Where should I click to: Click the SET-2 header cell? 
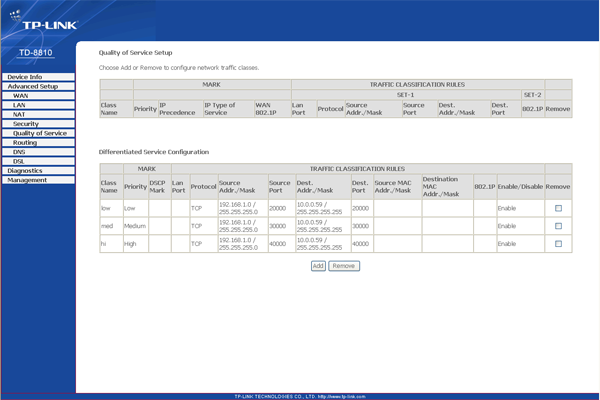tap(532, 95)
